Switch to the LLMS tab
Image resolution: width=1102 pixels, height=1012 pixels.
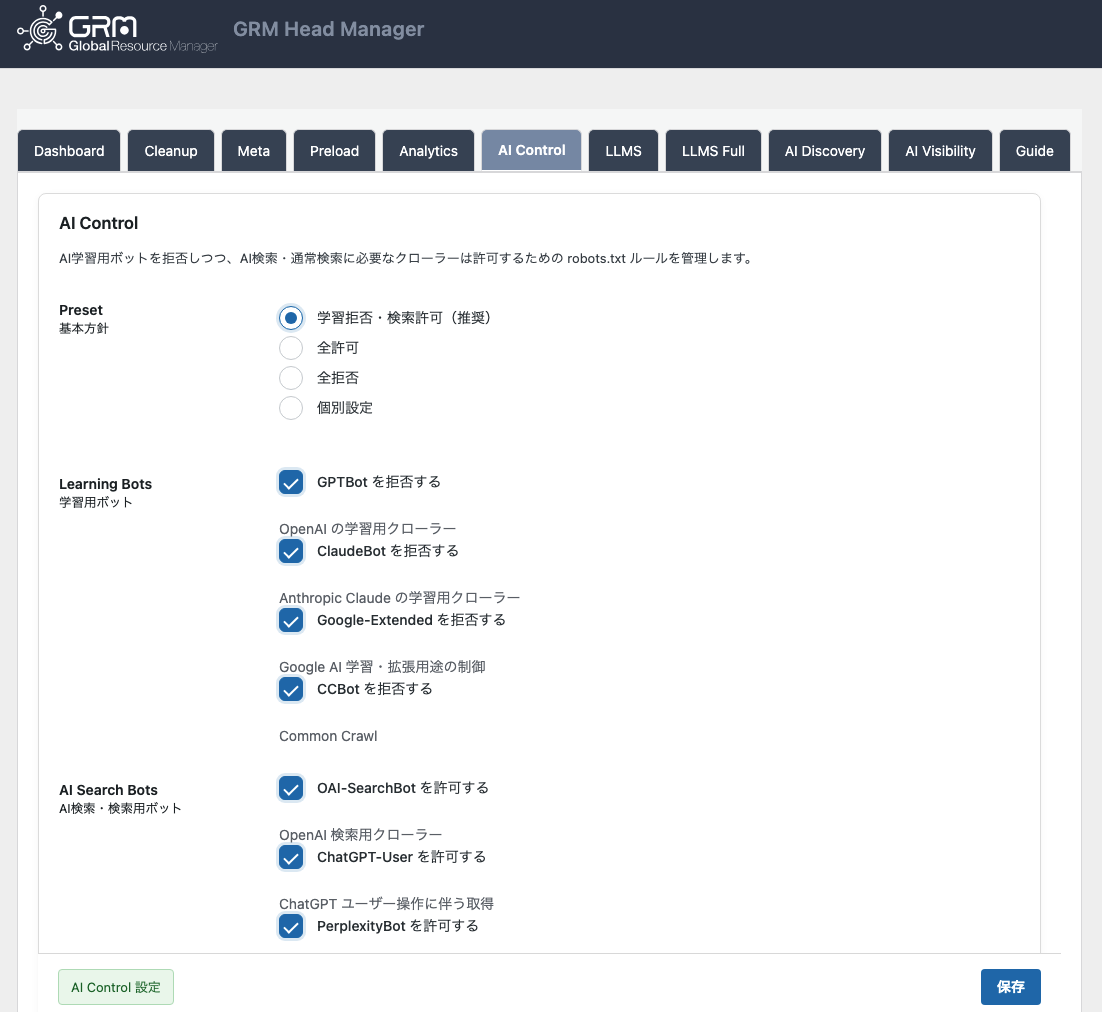pos(623,151)
